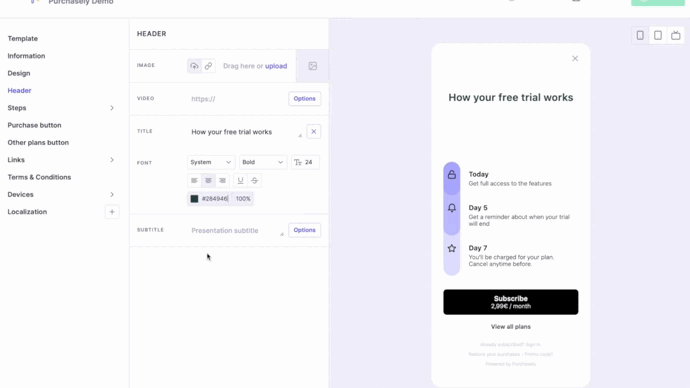Toggle underline formatting
Screen dimensions: 690x388
pyautogui.click(x=240, y=180)
